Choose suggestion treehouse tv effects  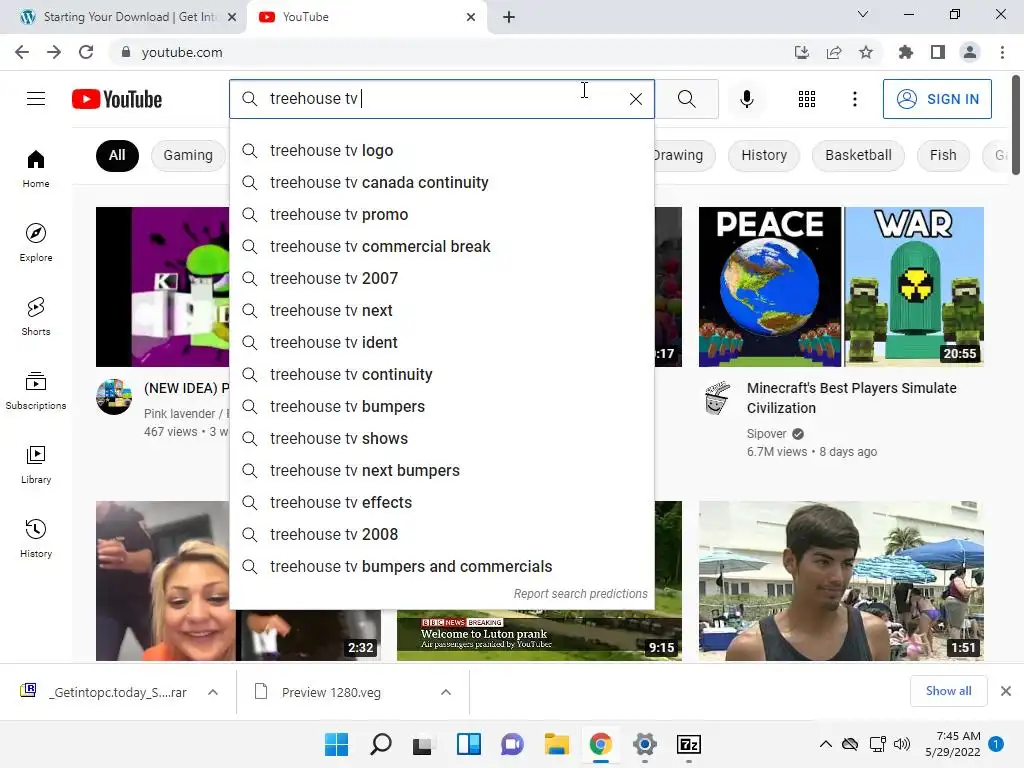click(441, 502)
